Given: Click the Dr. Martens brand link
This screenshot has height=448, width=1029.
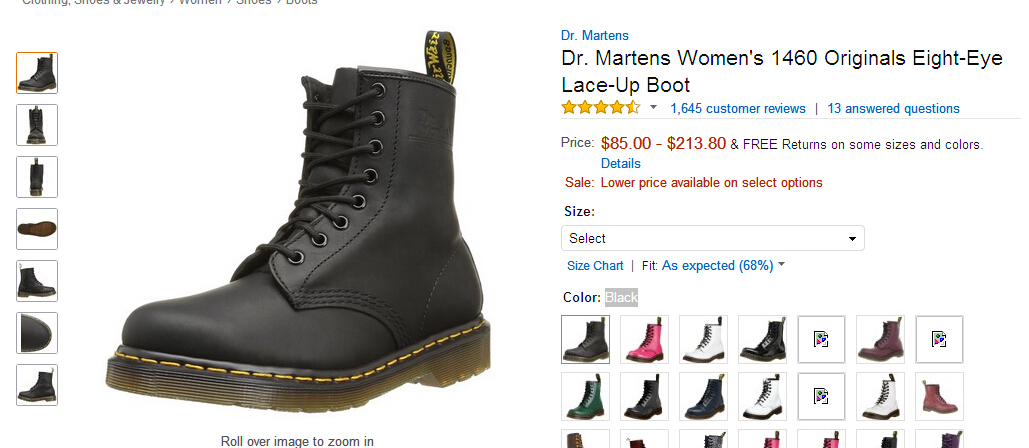Looking at the screenshot, I should pos(595,36).
